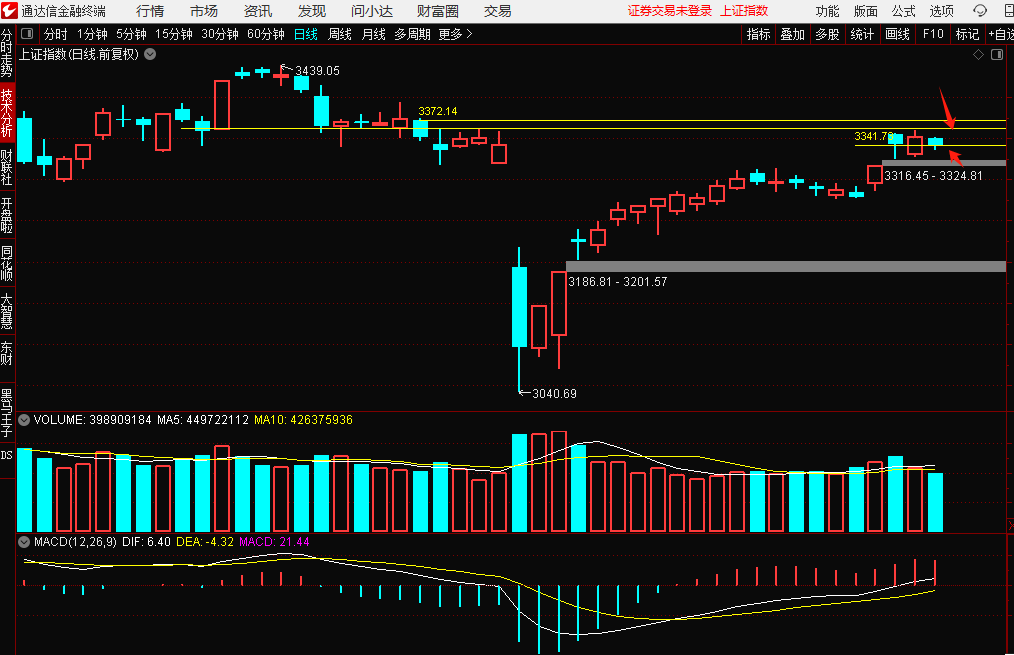Open the 资讯 menu

257,11
